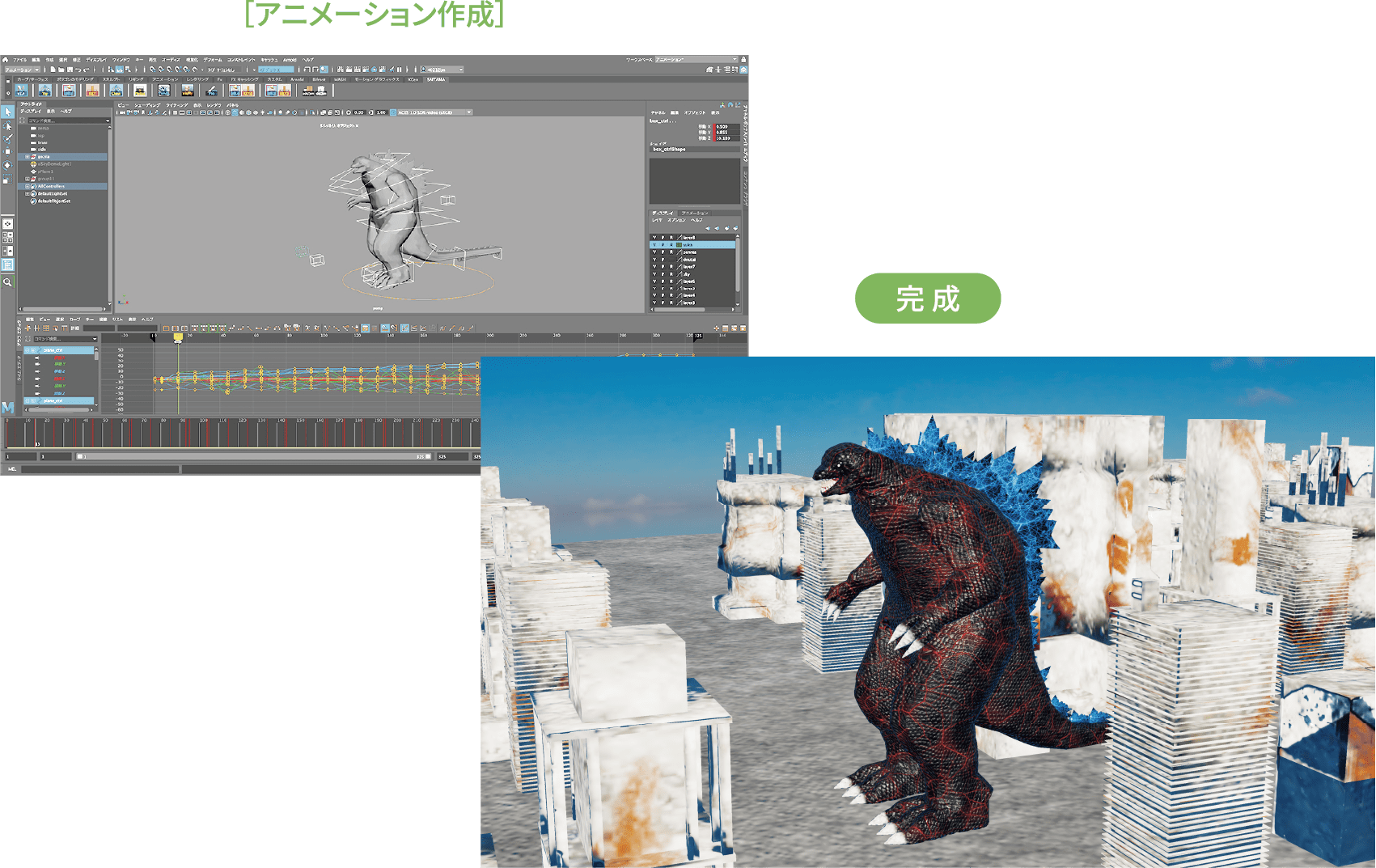Activate the Scale tool in toolbox
The width and height of the screenshot is (1376, 868).
click(x=7, y=179)
